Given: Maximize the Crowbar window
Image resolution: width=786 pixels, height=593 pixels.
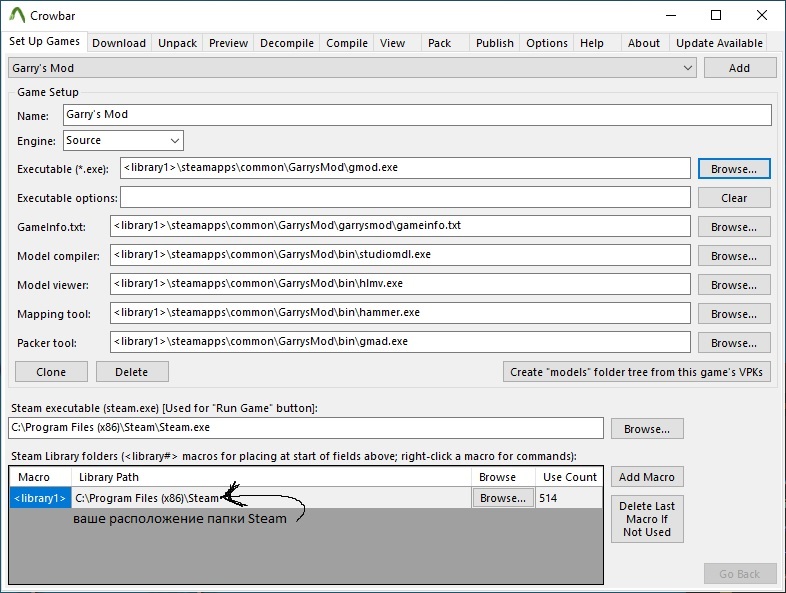Looking at the screenshot, I should [716, 16].
